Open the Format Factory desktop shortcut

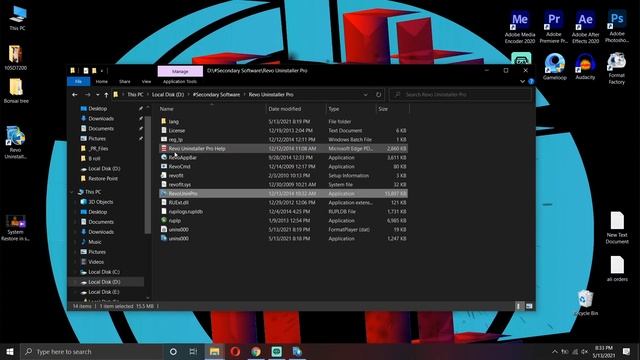coord(616,69)
